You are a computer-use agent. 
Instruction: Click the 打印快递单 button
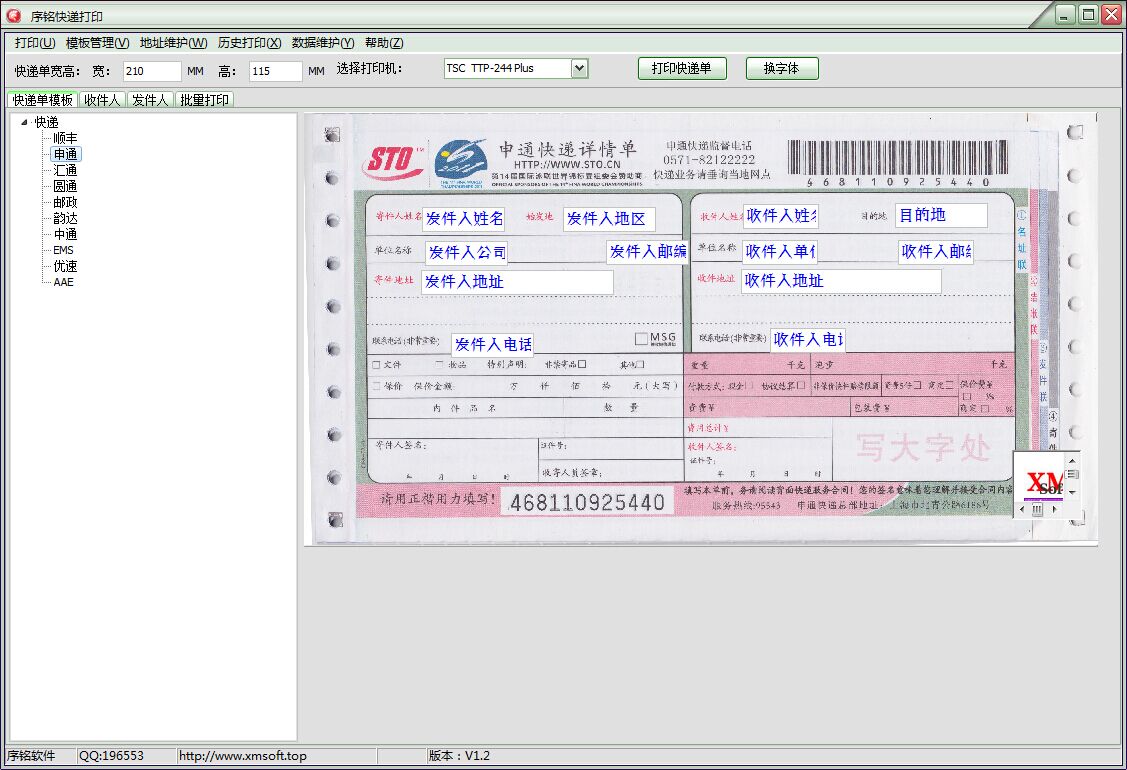click(681, 68)
